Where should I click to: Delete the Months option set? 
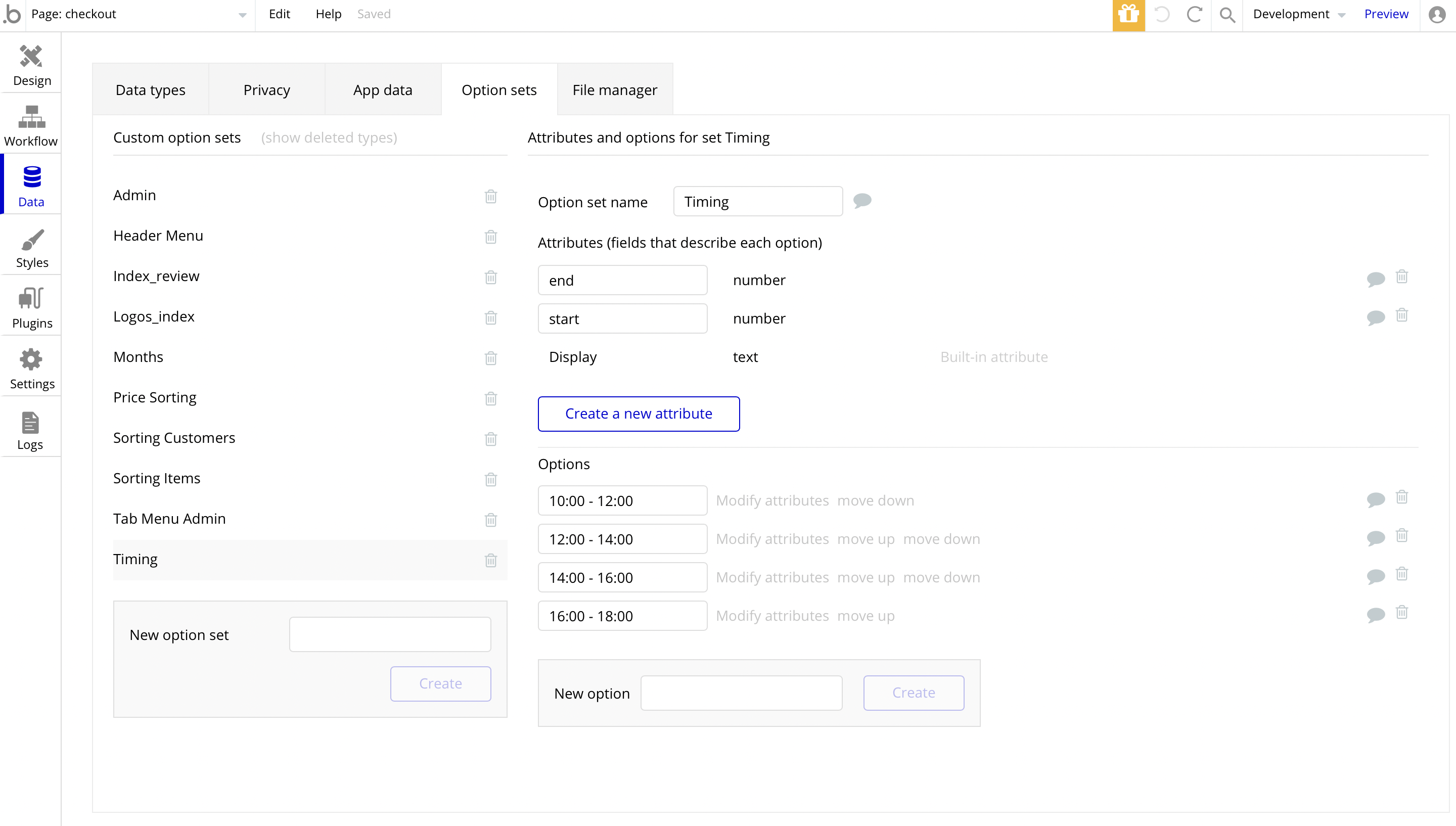point(490,358)
